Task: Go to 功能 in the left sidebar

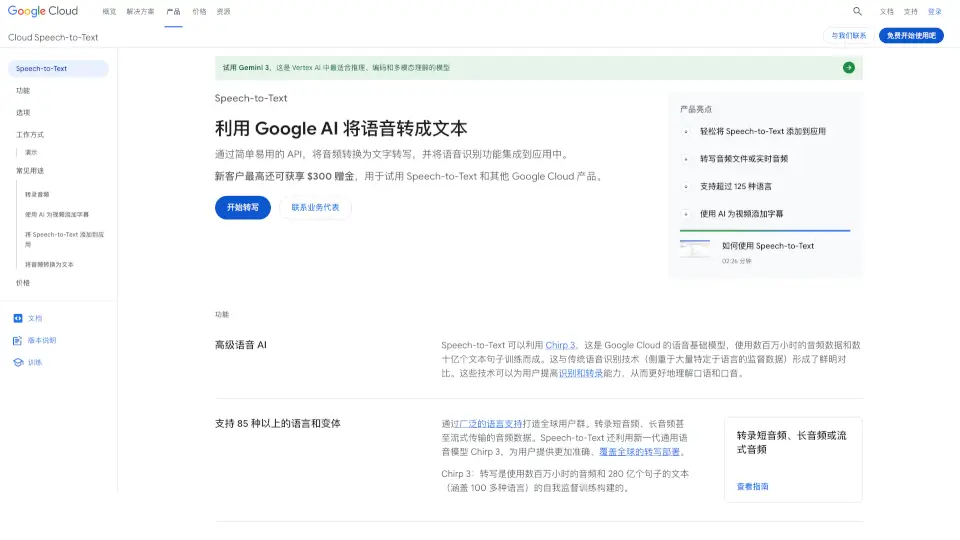Action: pyautogui.click(x=23, y=91)
